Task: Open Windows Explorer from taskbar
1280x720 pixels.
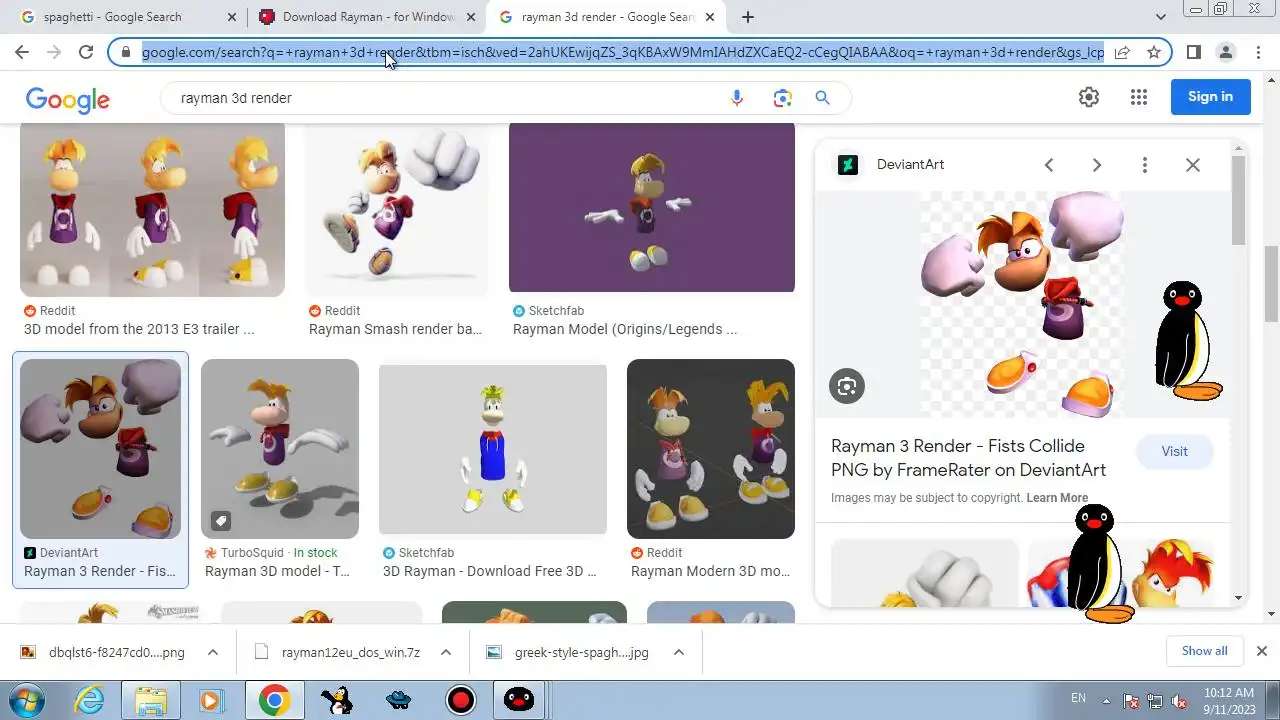Action: click(150, 700)
